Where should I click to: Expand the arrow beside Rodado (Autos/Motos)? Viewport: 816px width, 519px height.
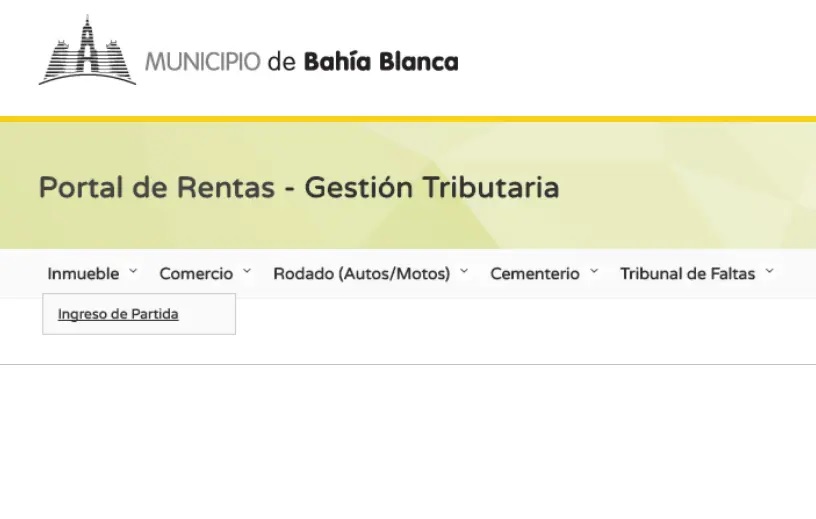click(x=464, y=271)
